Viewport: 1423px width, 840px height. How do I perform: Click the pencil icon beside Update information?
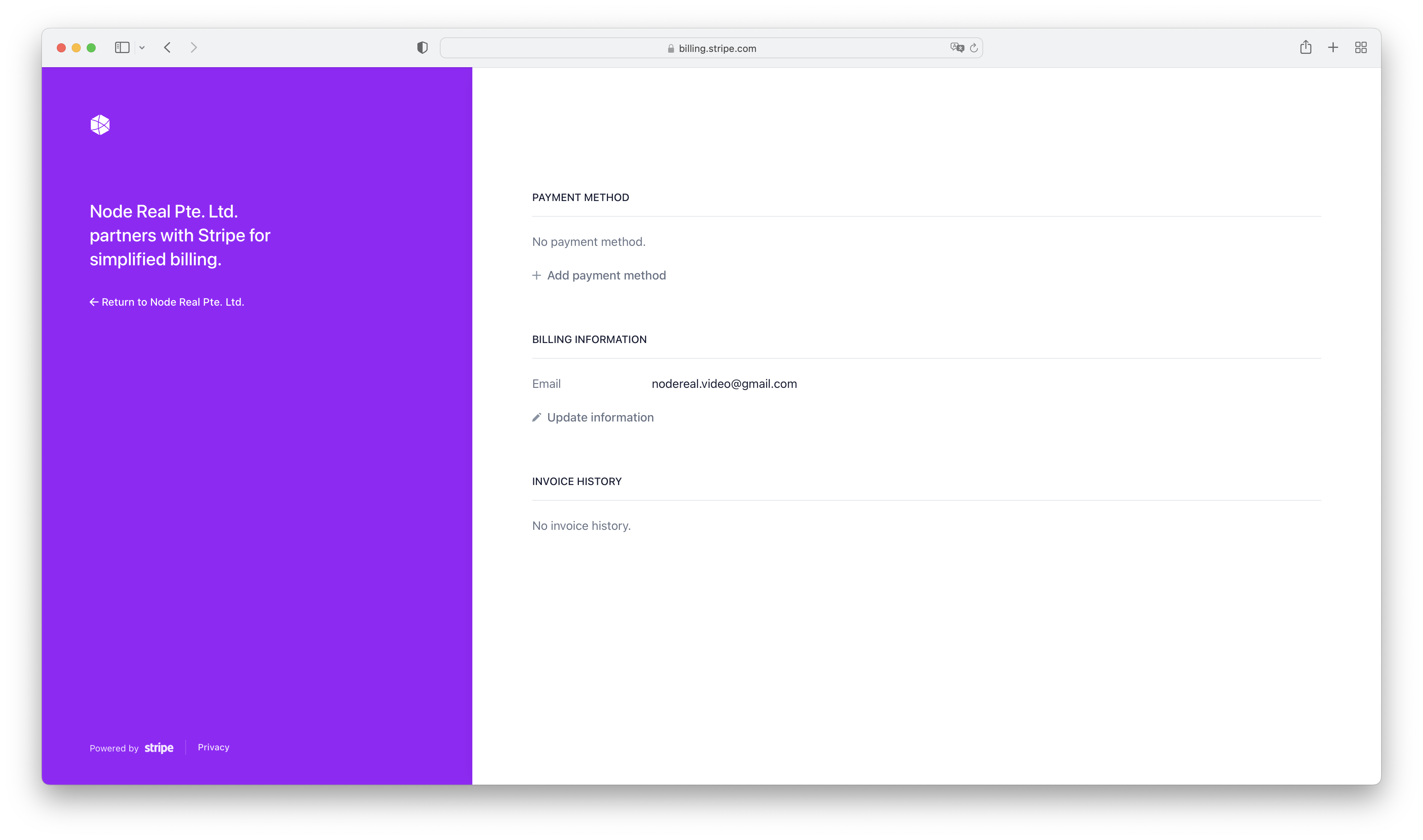pos(537,418)
